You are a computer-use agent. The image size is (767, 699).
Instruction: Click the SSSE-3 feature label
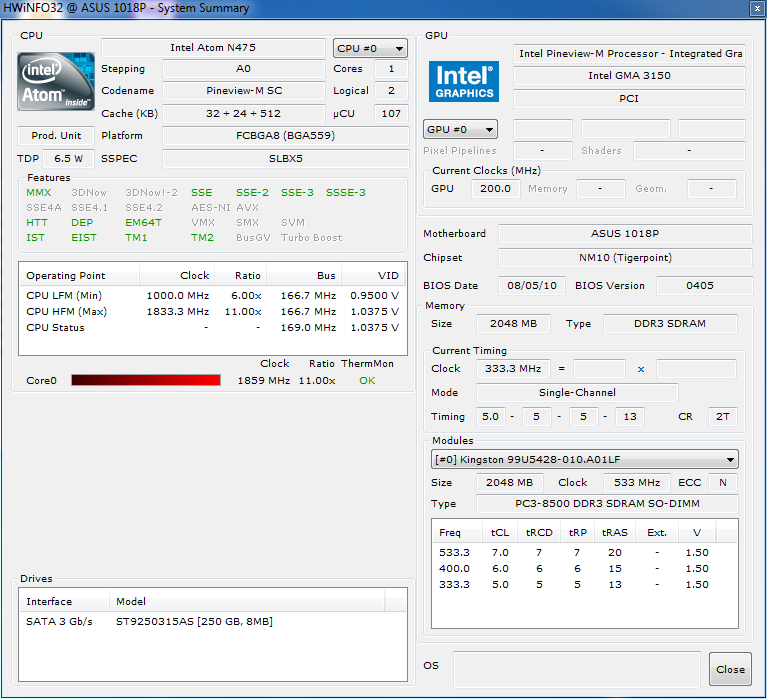(346, 192)
